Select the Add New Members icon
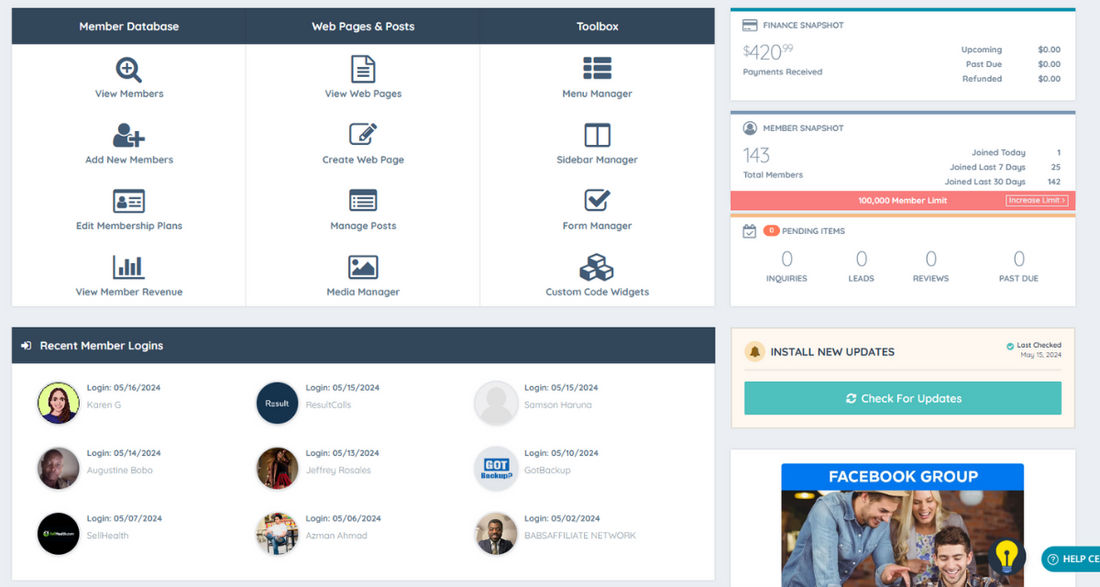The image size is (1100, 587). click(129, 135)
